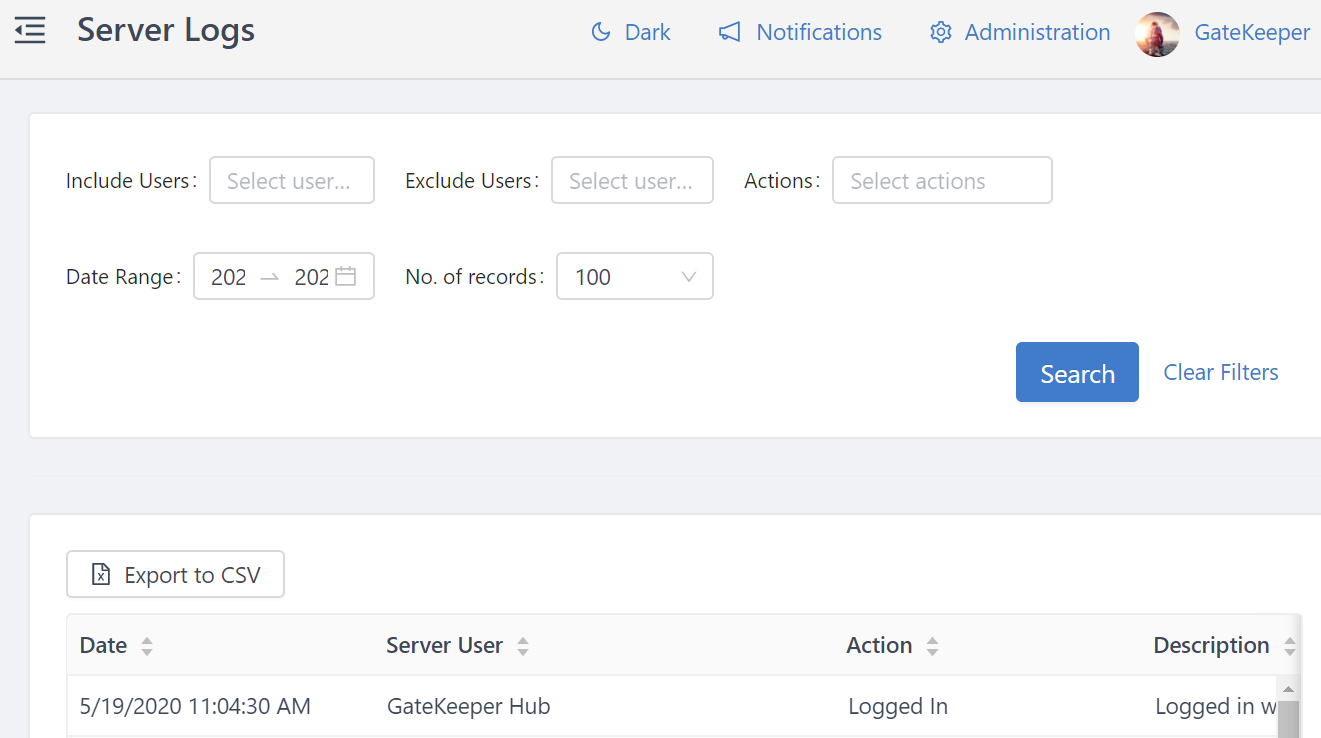Screen dimensions: 1321x738
Task: Click the GateKeeper user avatar
Action: point(1157,34)
